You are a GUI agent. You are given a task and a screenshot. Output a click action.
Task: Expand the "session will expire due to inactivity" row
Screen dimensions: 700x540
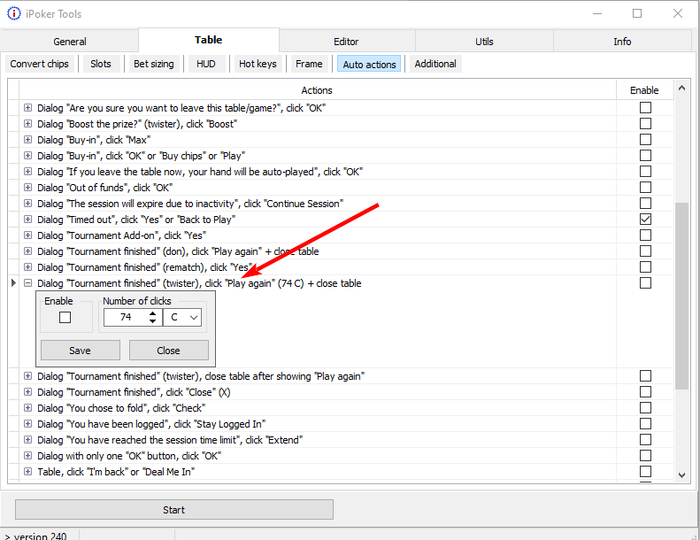[28, 204]
